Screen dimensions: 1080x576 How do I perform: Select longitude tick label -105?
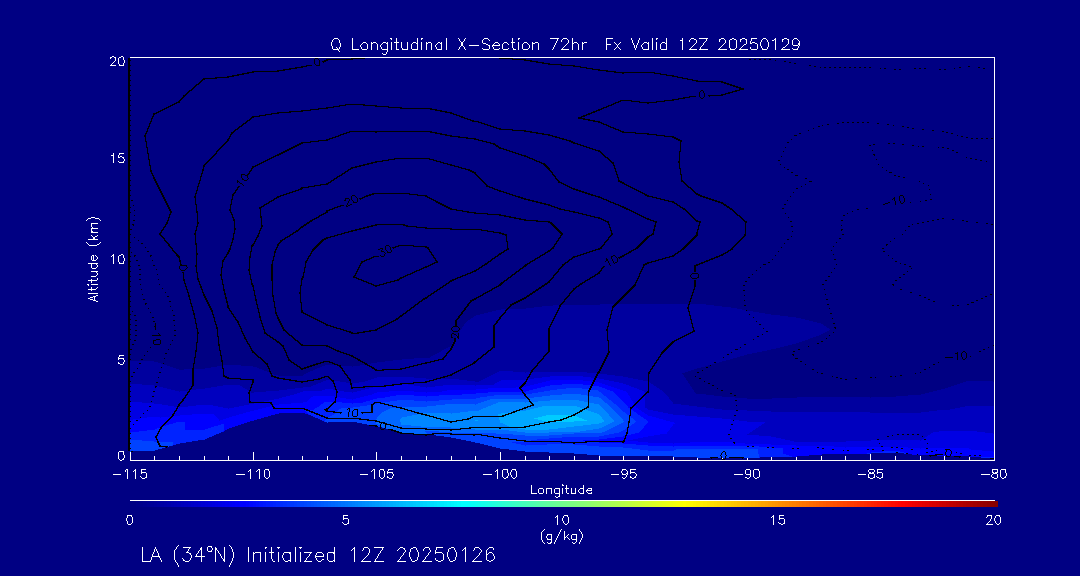377,475
